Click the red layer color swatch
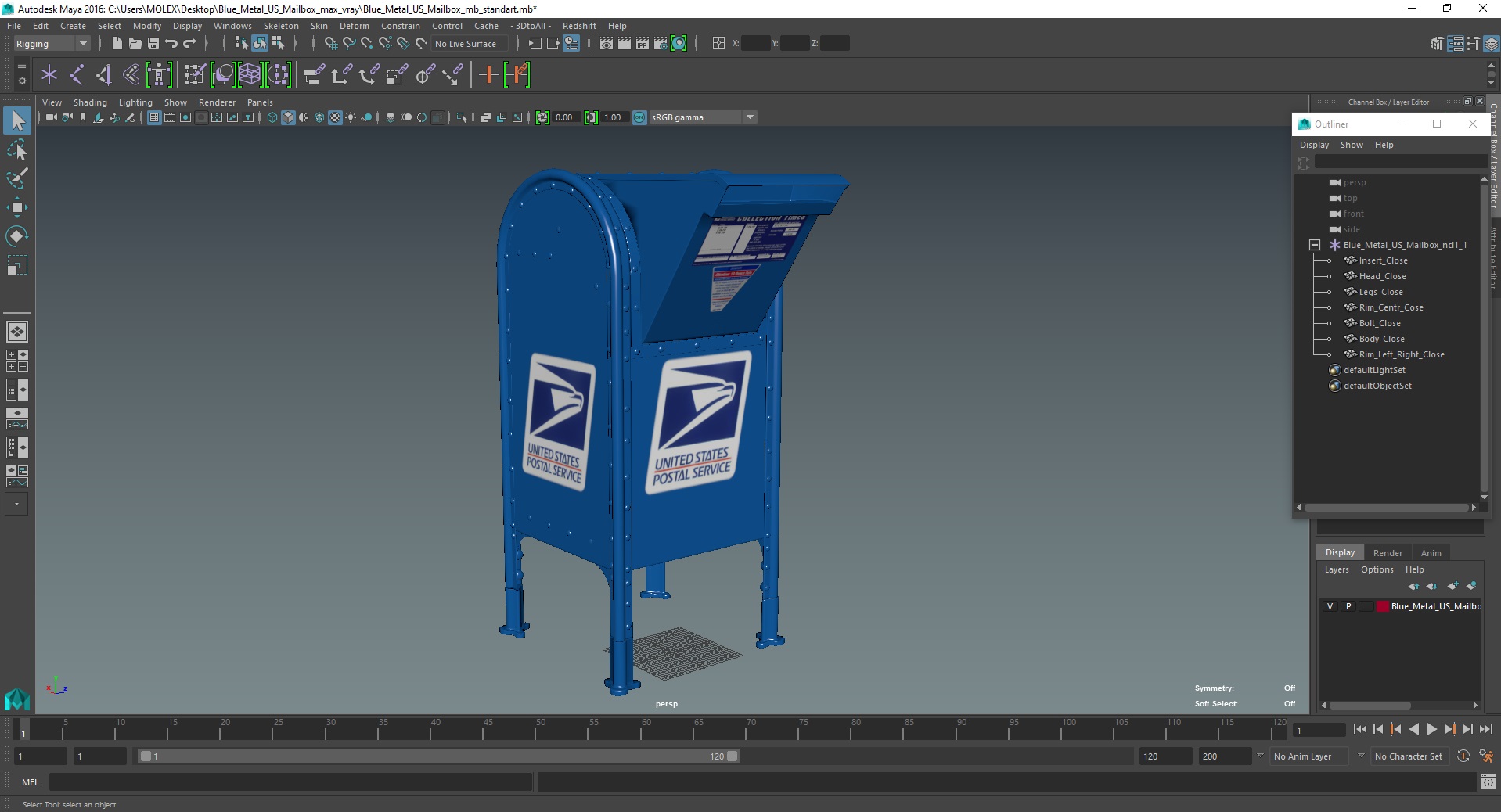 tap(1383, 606)
